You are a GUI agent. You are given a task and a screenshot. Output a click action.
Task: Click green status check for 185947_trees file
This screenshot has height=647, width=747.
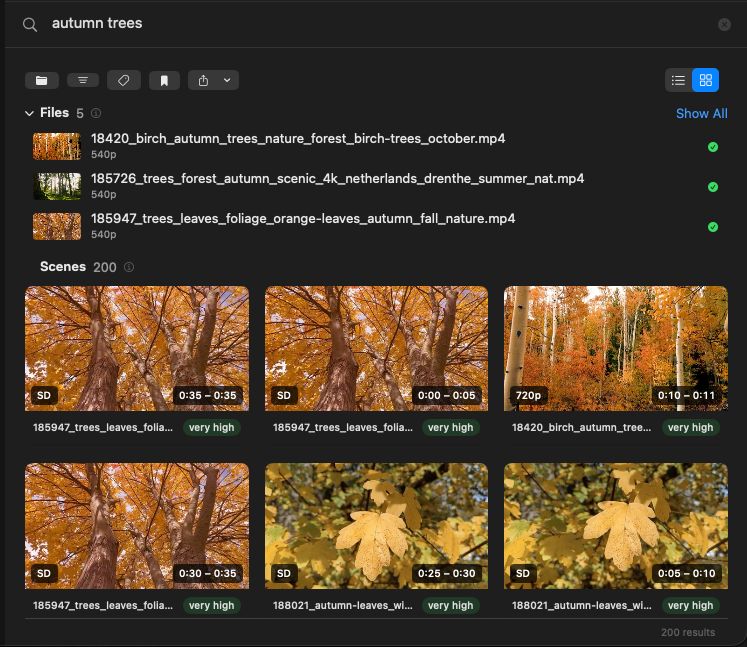pos(713,227)
